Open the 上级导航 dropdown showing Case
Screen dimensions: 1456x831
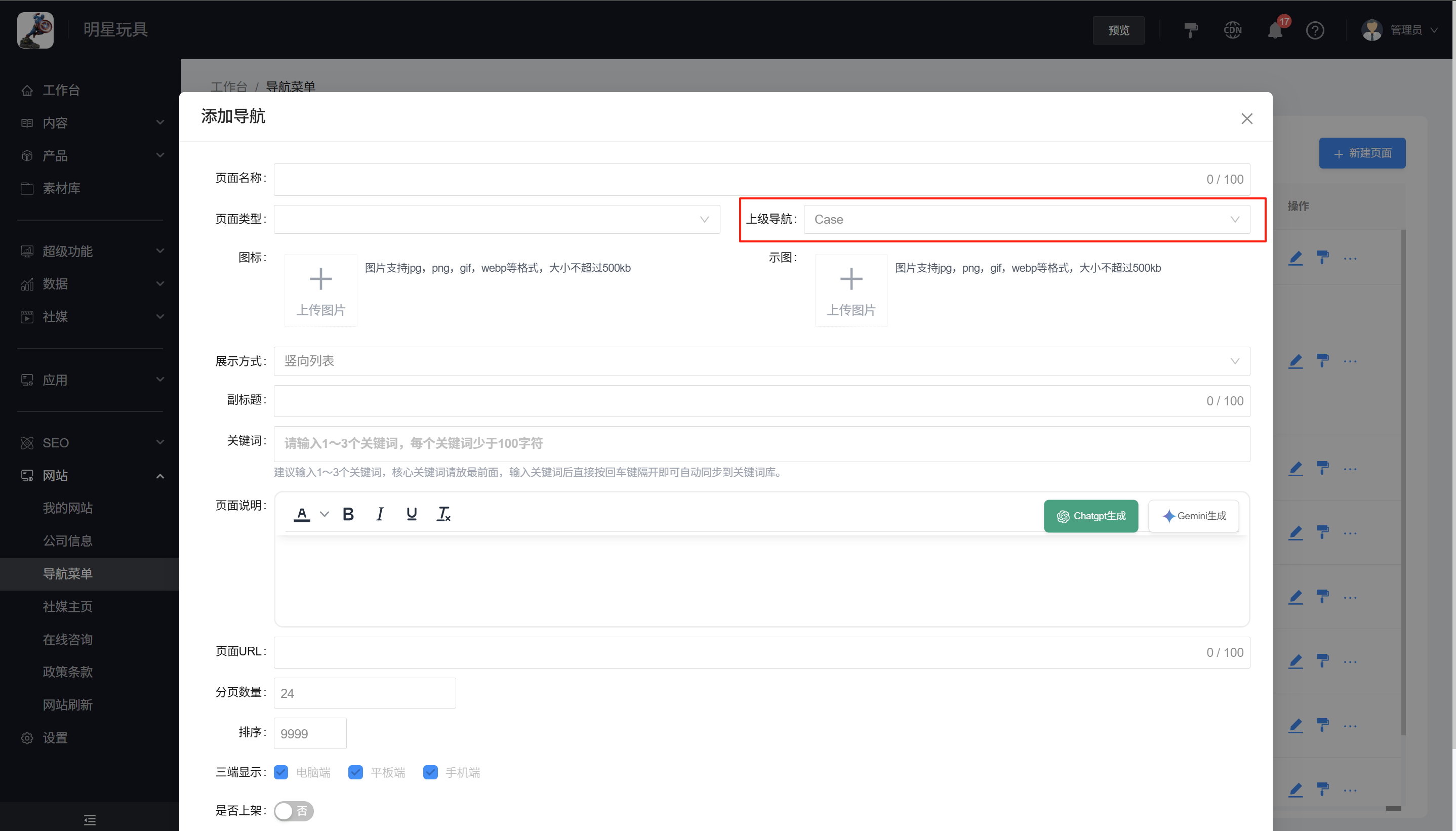pos(1026,219)
